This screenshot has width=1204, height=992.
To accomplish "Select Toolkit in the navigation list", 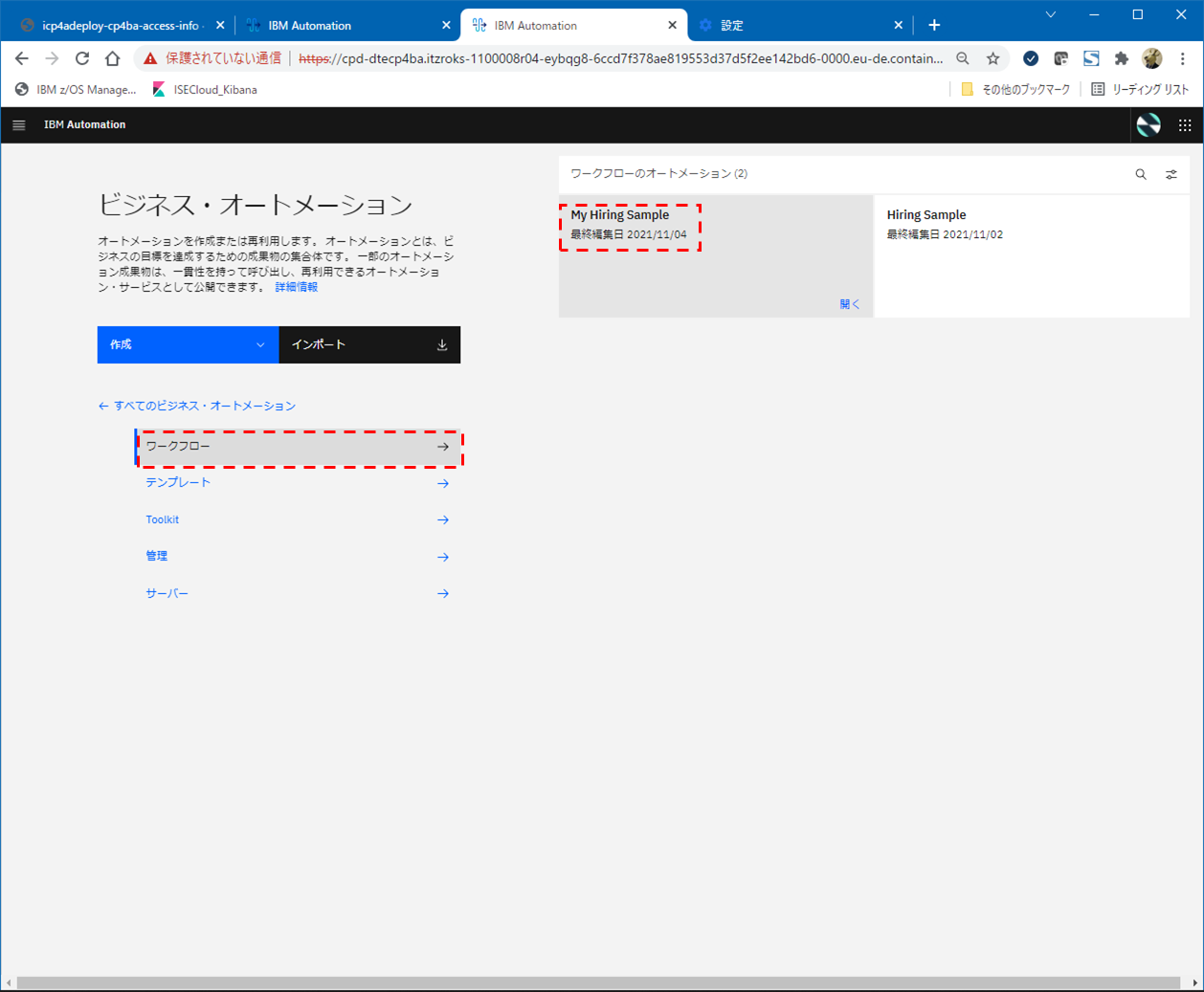I will click(298, 520).
